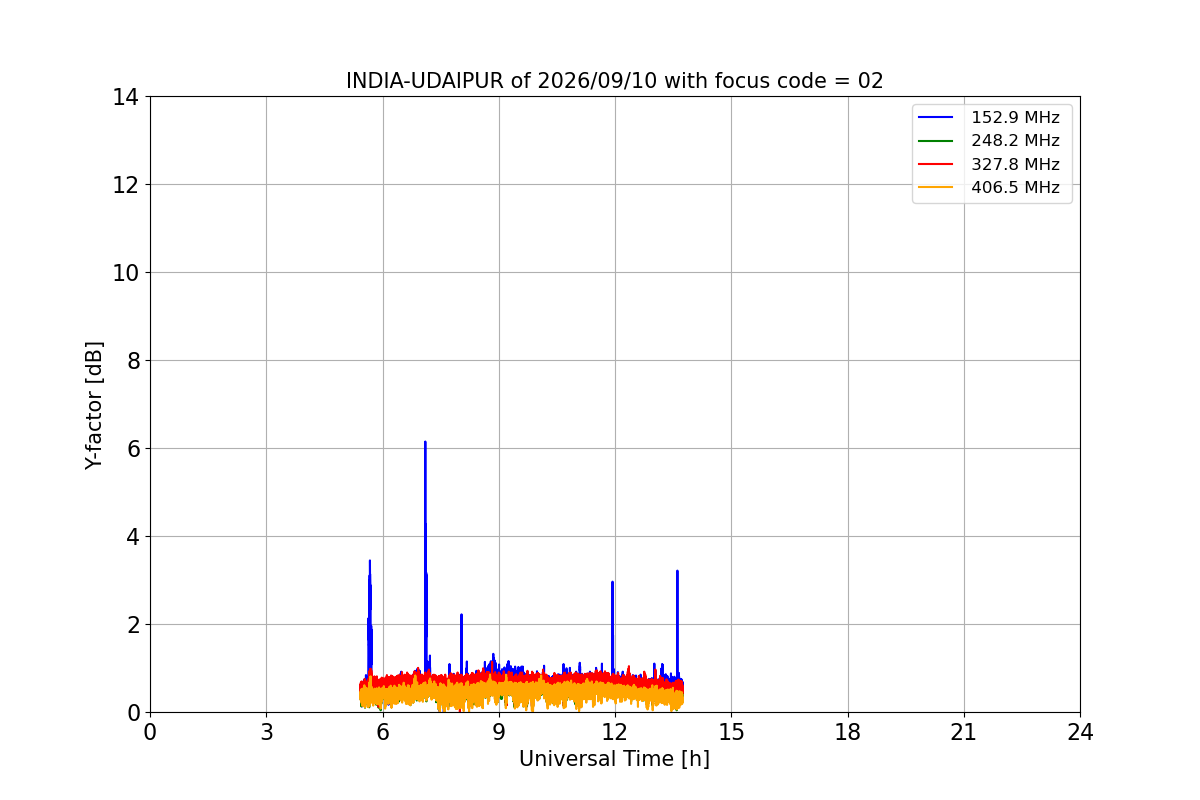
Task: Click the orange 406.5 MHz legend line
Action: [938, 187]
